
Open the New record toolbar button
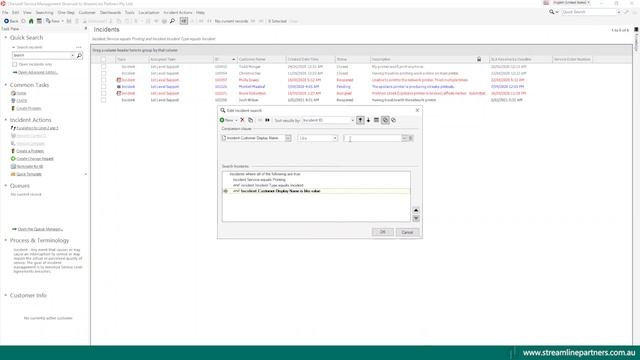tap(54, 21)
